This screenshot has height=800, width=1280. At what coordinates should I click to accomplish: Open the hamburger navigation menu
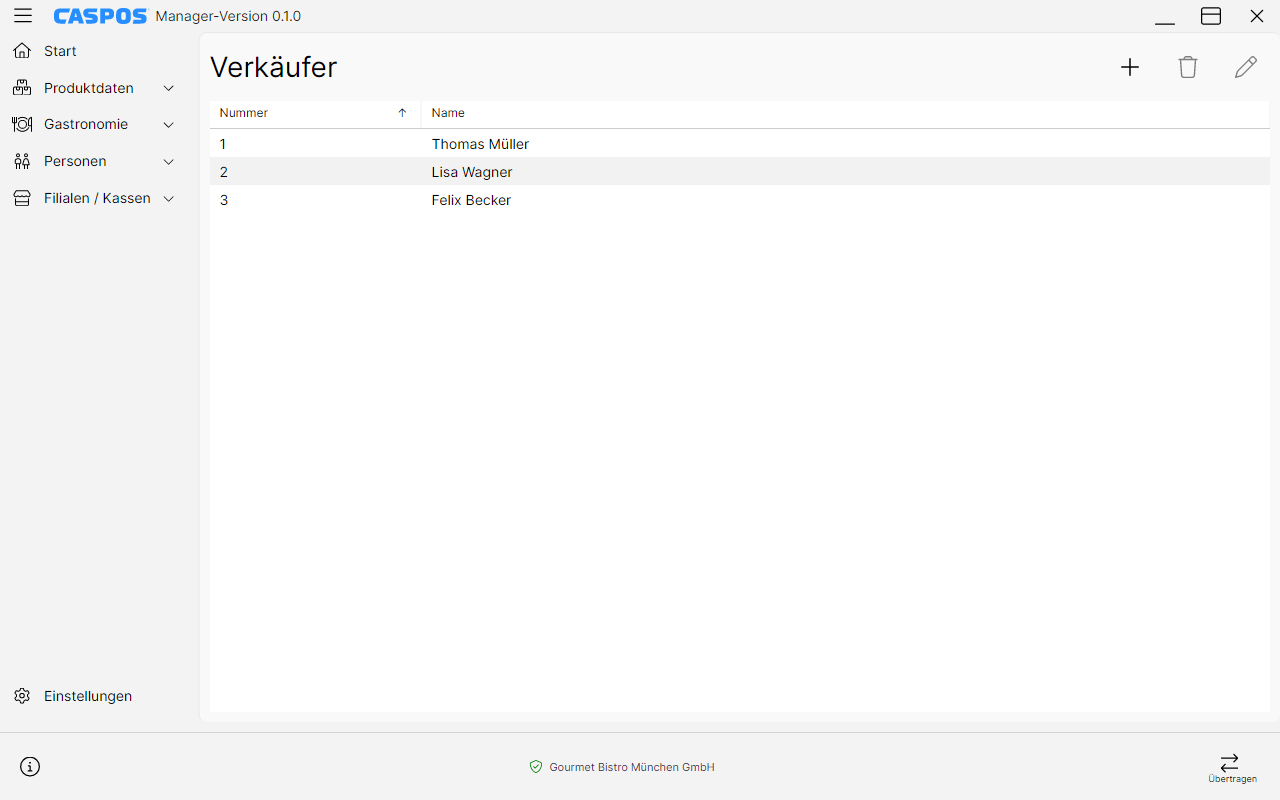click(23, 16)
